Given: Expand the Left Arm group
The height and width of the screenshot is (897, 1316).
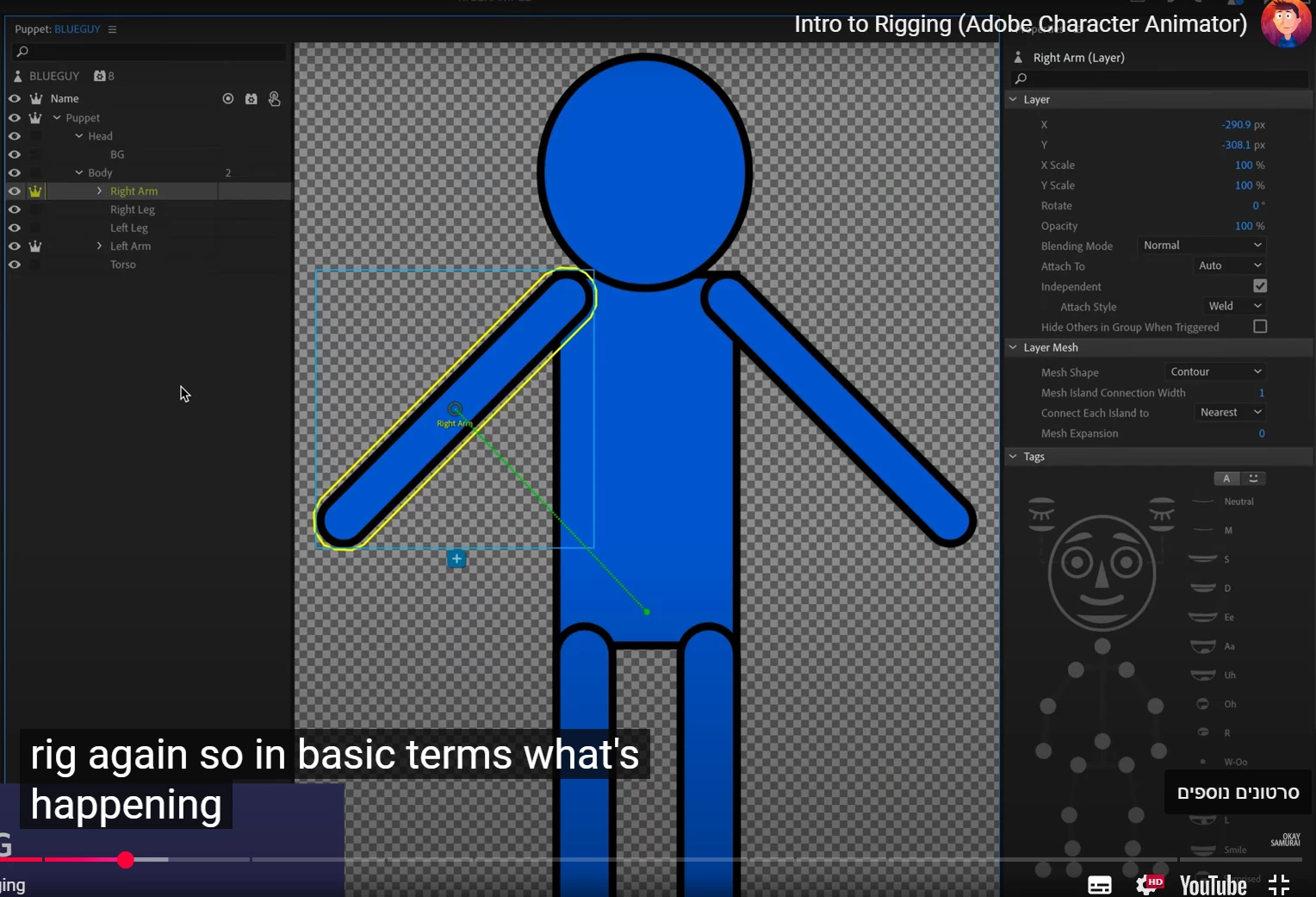Looking at the screenshot, I should (99, 246).
